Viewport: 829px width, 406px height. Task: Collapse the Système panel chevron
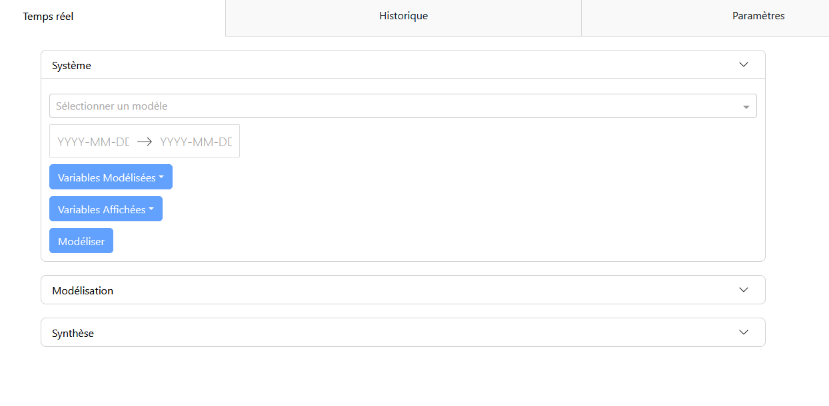[x=743, y=64]
